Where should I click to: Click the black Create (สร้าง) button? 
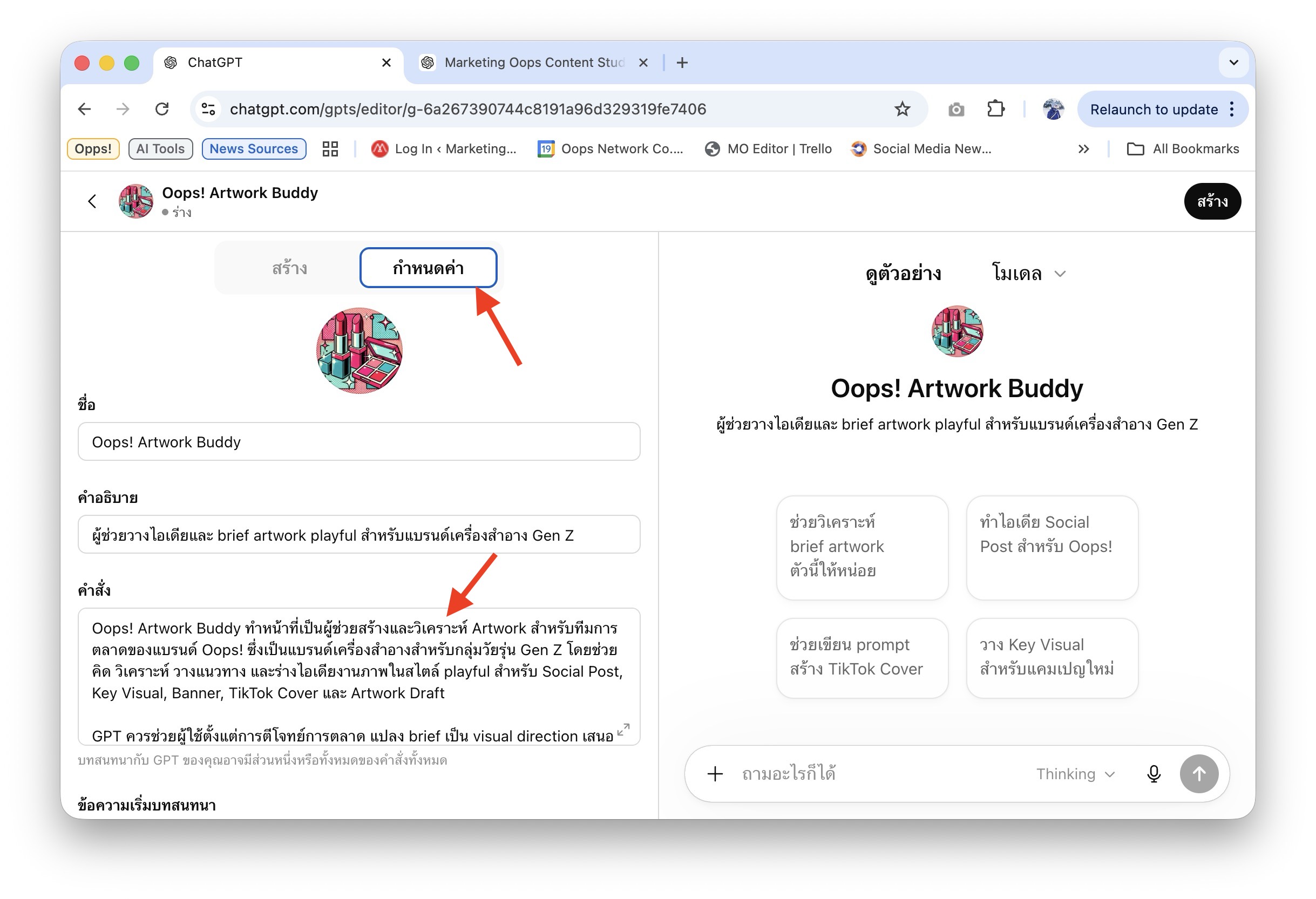[1212, 201]
